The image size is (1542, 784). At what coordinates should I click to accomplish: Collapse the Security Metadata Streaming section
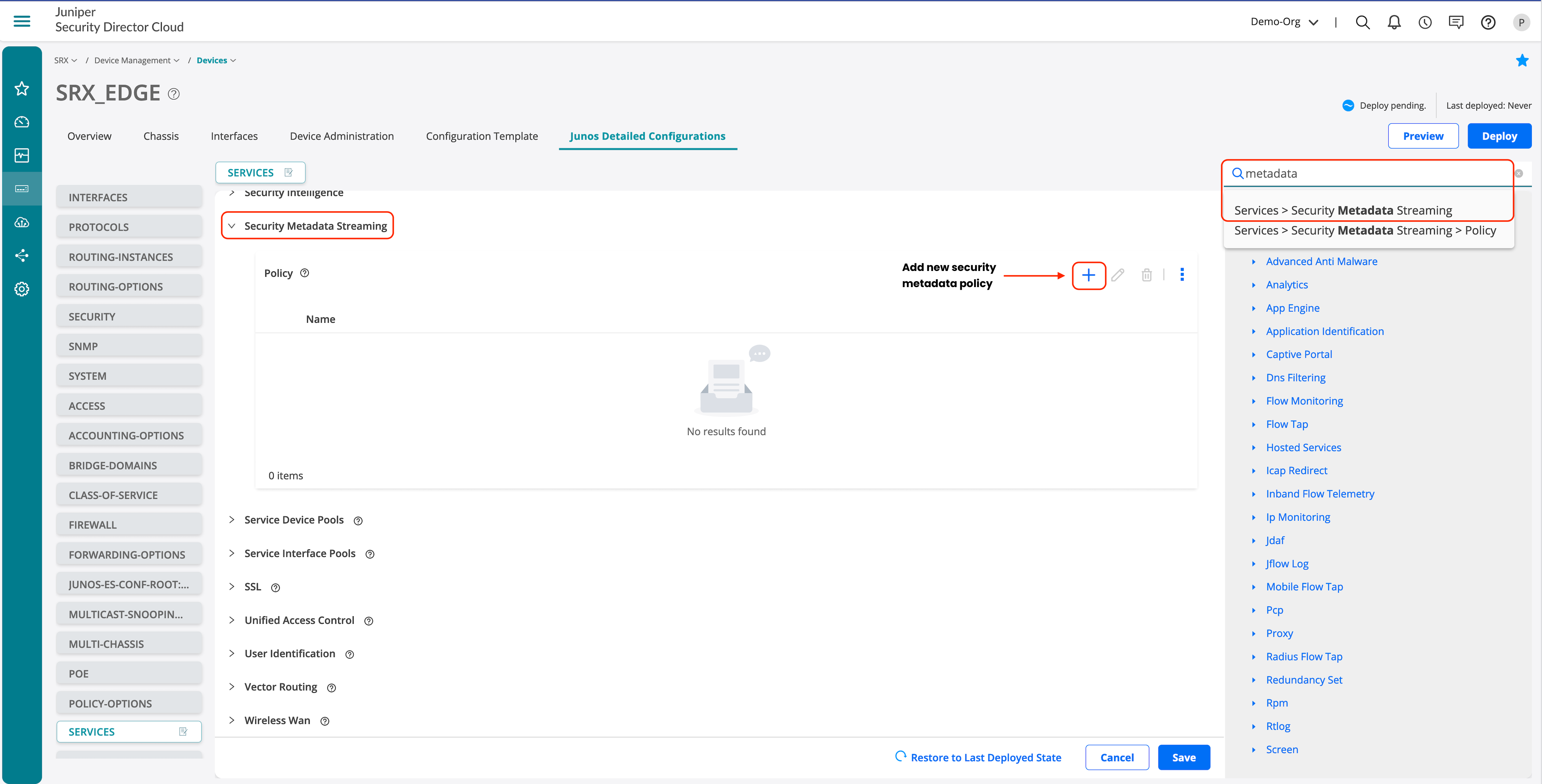[x=232, y=226]
